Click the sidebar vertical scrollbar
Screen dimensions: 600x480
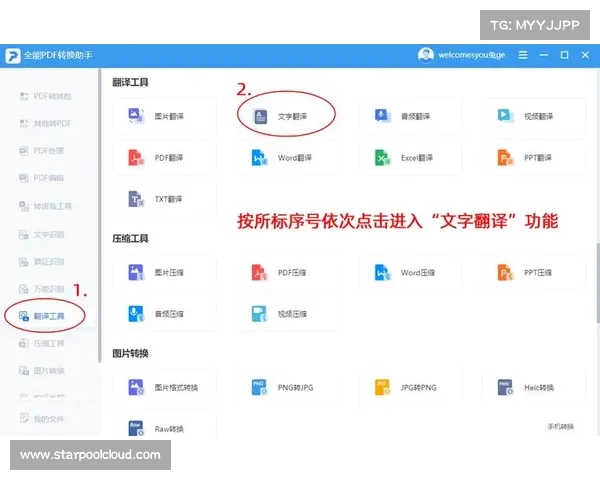pyautogui.click(x=100, y=216)
